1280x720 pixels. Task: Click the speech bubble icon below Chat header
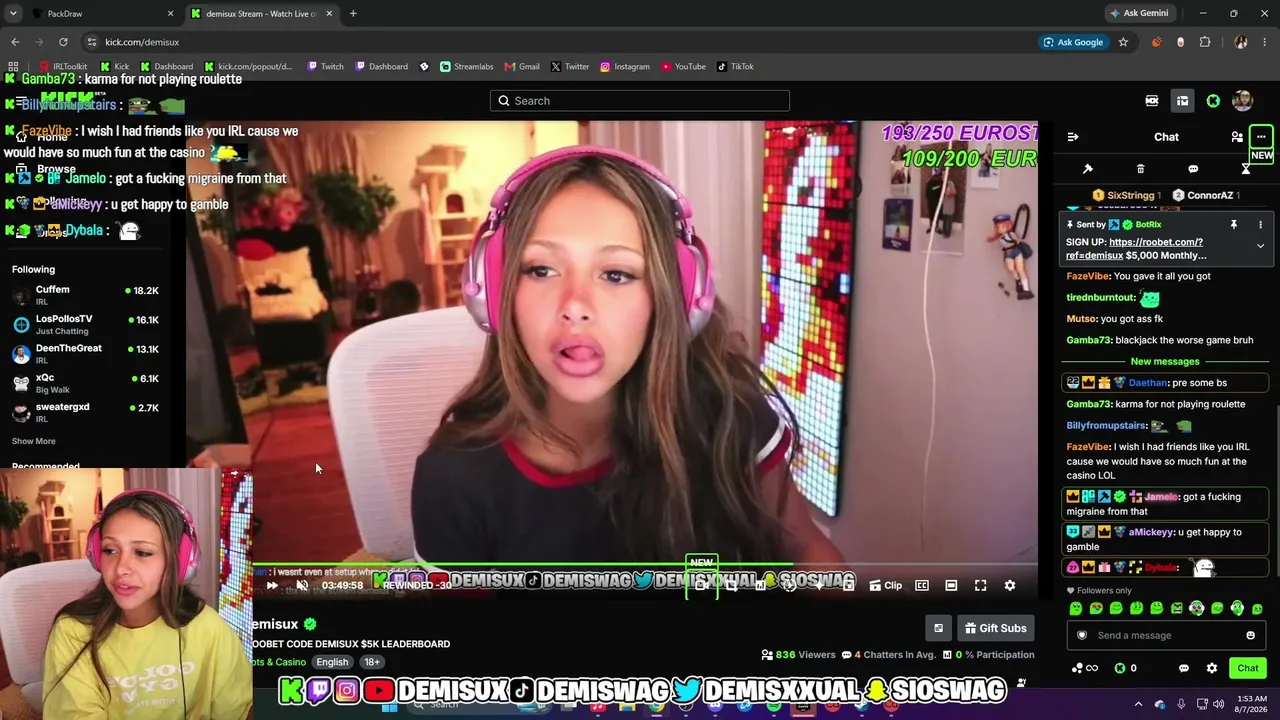(1193, 169)
